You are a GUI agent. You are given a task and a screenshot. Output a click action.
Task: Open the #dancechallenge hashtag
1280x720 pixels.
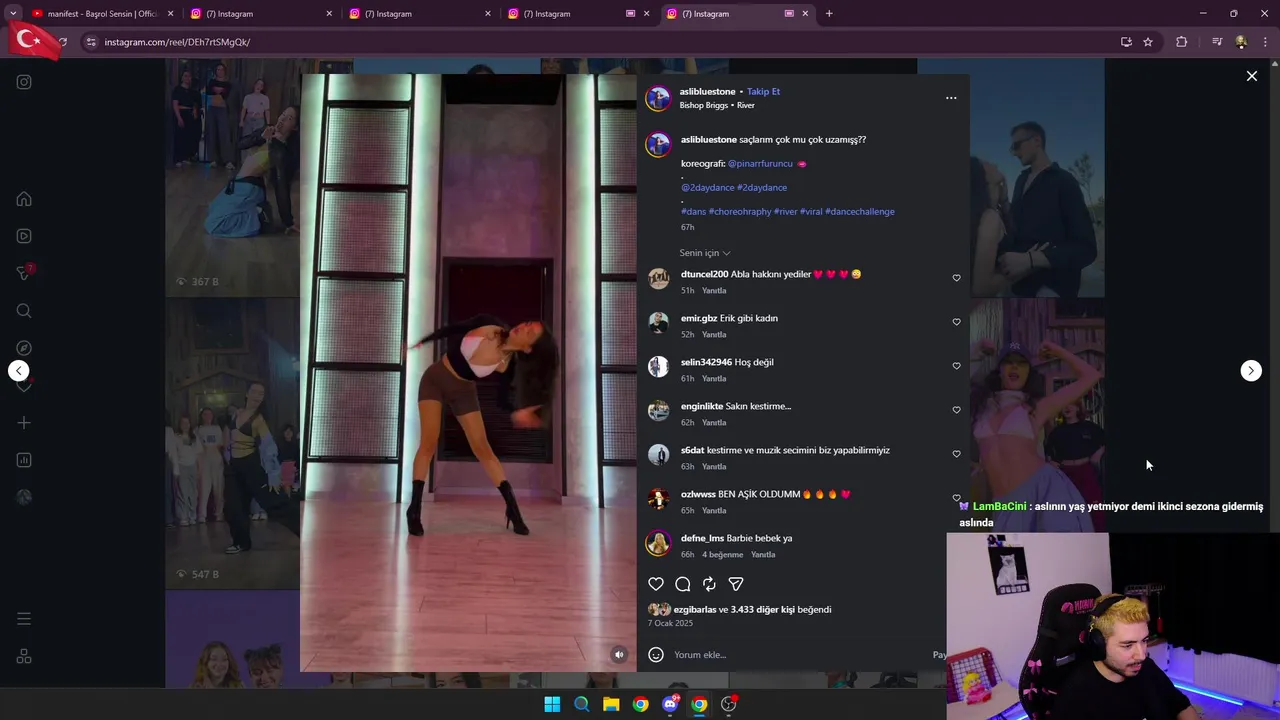[860, 212]
